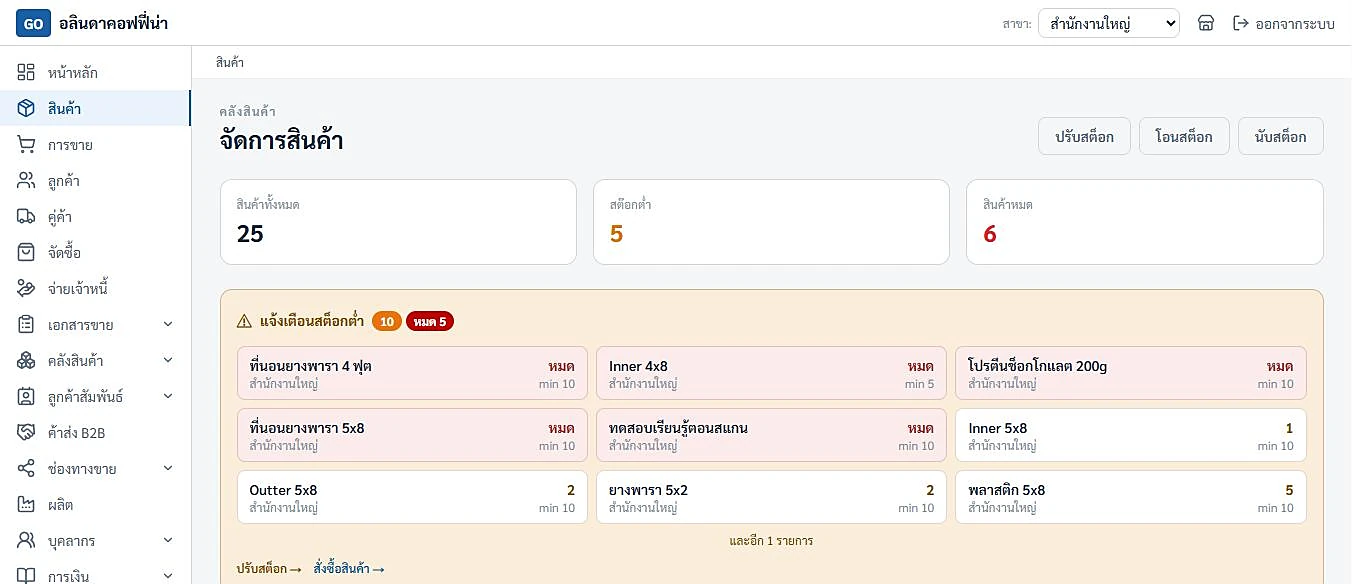The image size is (1352, 584).
Task: Click the ช่องทางขาย share icon
Action: [26, 469]
